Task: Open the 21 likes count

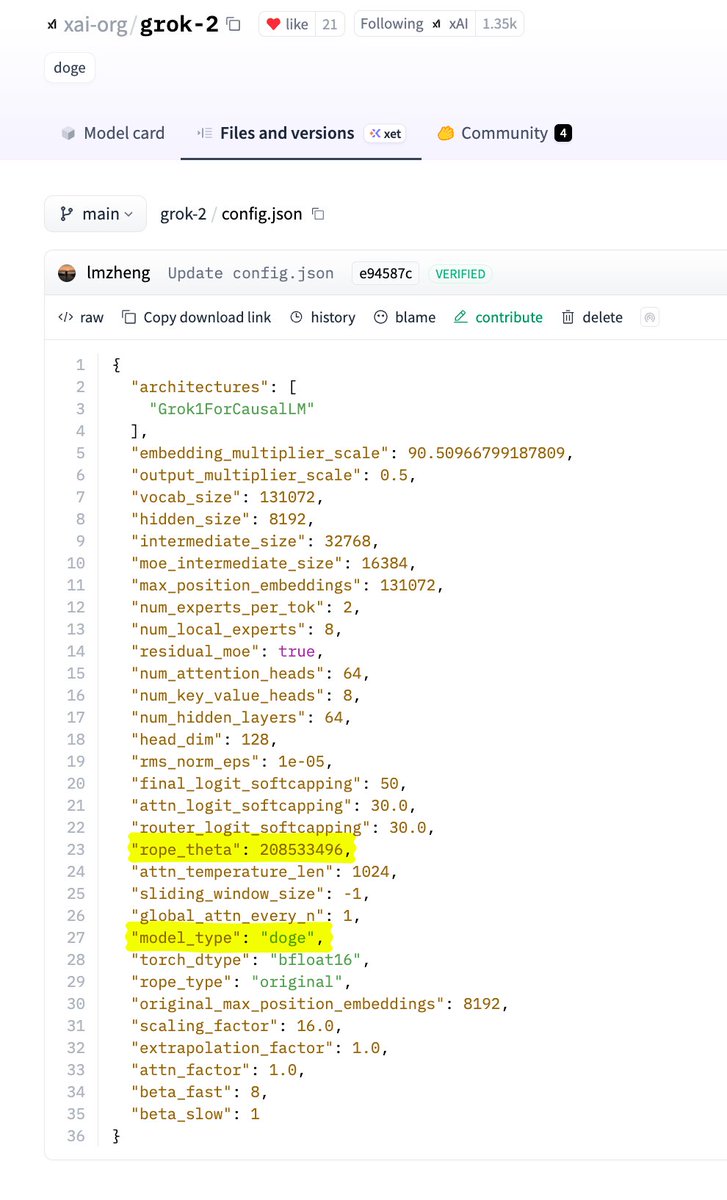Action: [329, 24]
